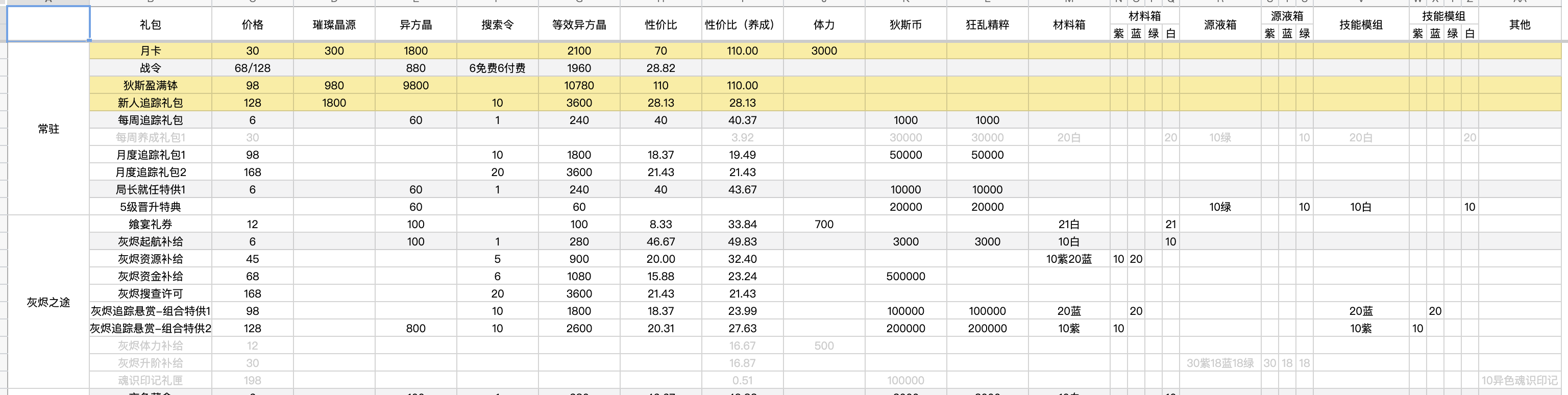
Task: Select the greyed 每周养成礼包1 cell
Action: [x=151, y=138]
